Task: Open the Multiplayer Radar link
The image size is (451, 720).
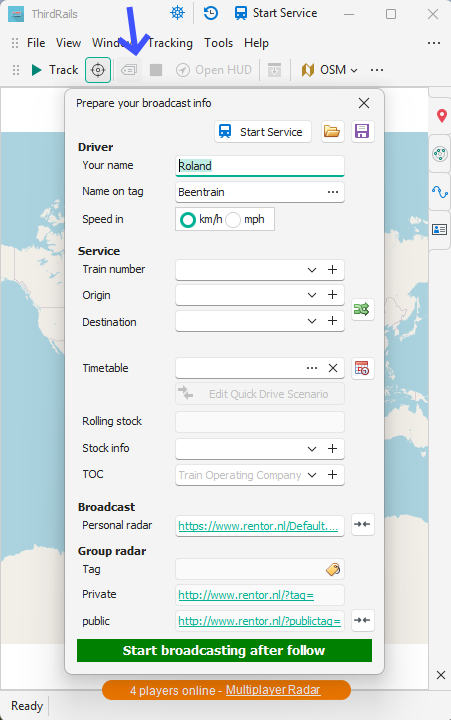Action: point(273,690)
